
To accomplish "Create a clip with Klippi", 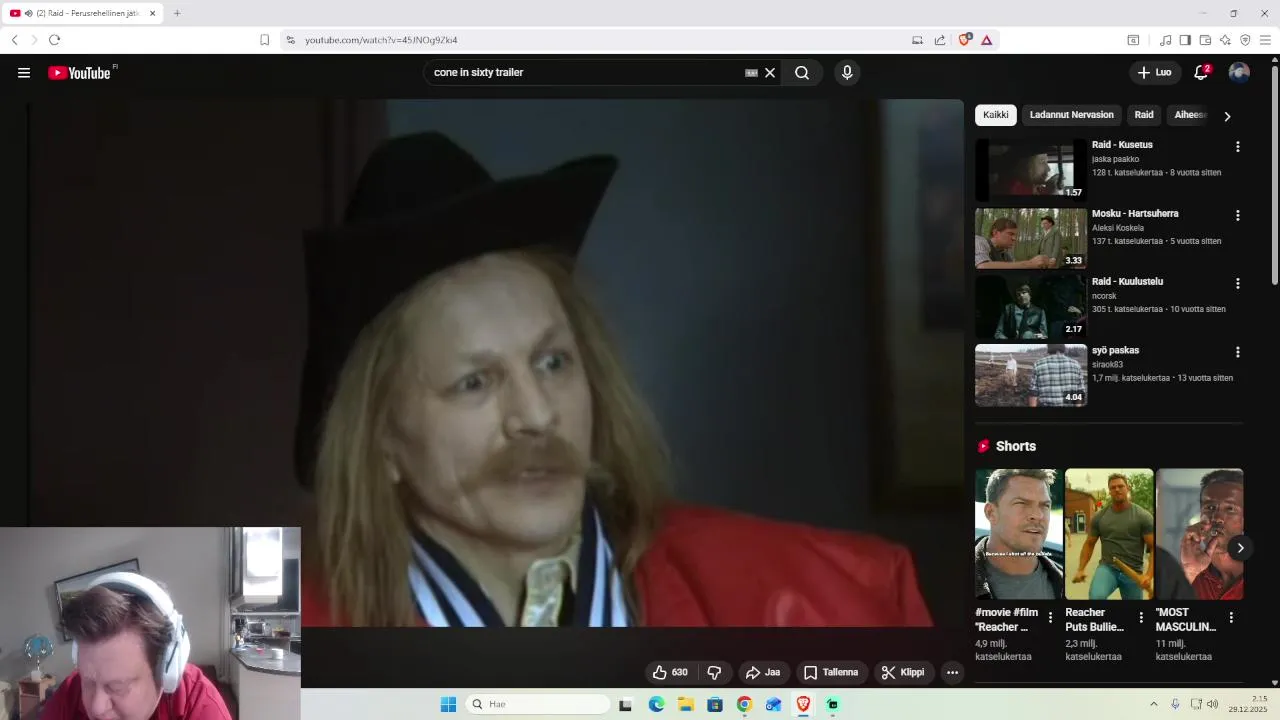I will point(903,672).
